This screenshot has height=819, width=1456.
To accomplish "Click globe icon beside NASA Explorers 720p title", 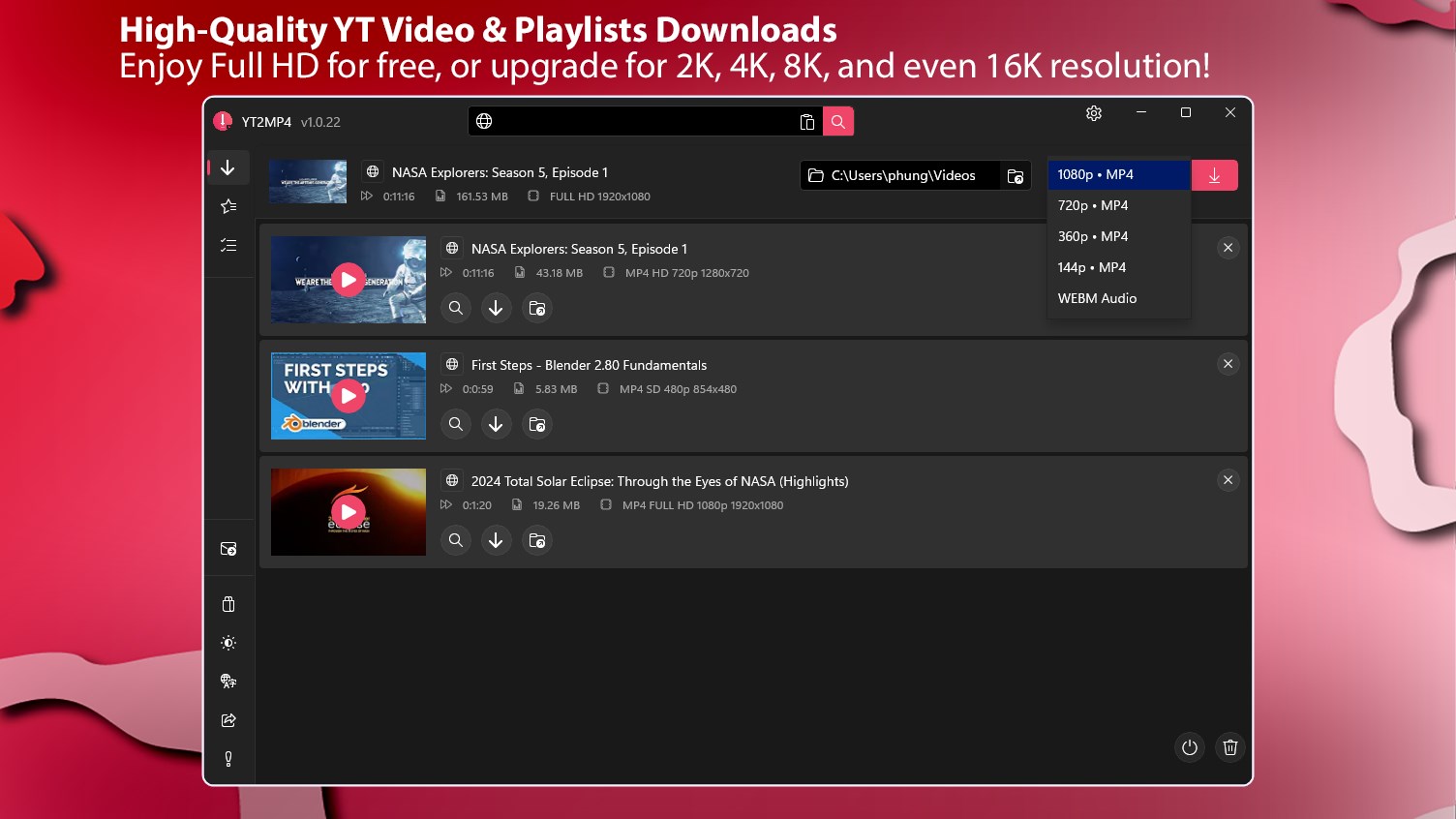I will [x=452, y=248].
